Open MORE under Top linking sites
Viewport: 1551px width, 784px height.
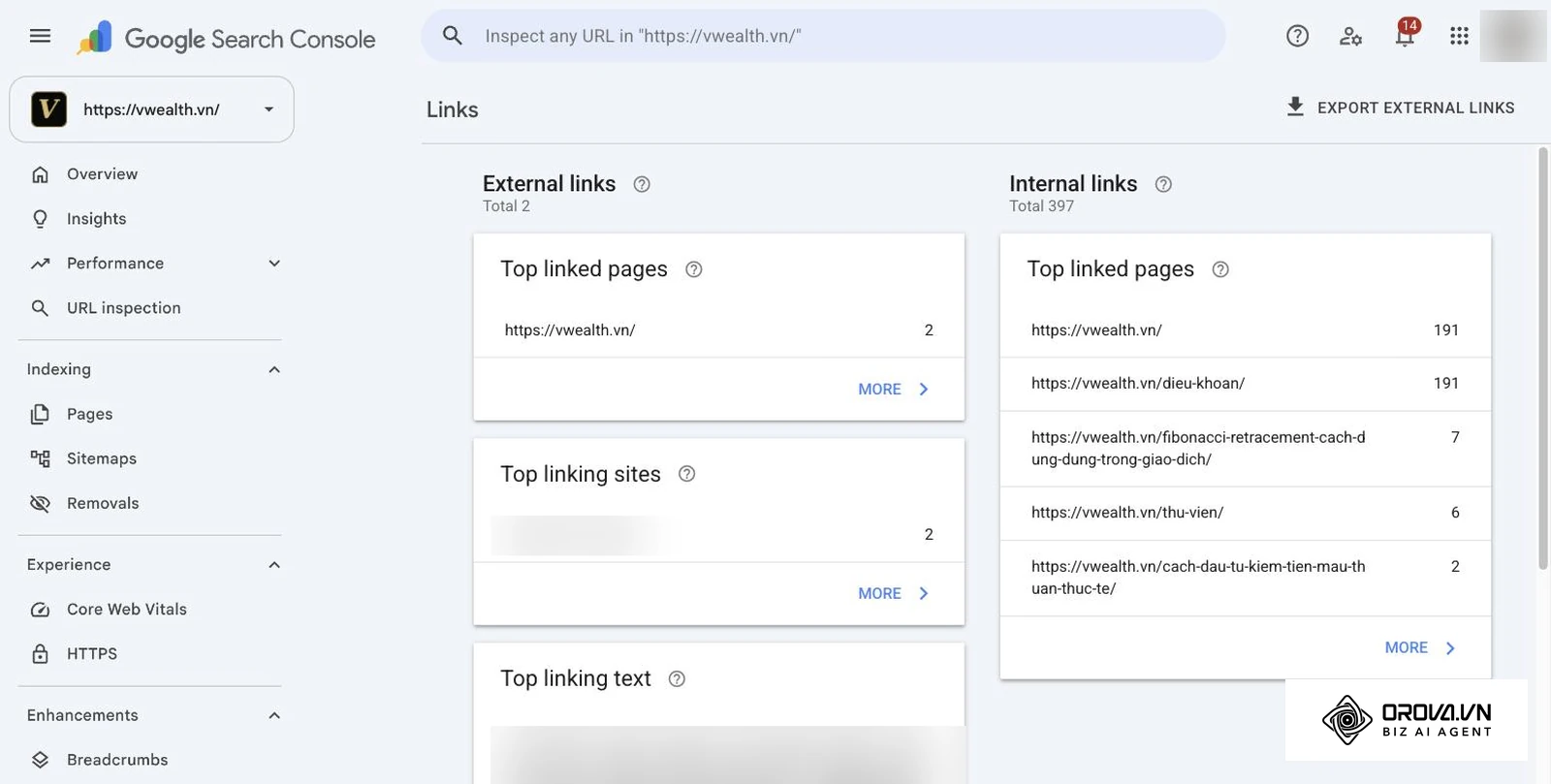(893, 594)
